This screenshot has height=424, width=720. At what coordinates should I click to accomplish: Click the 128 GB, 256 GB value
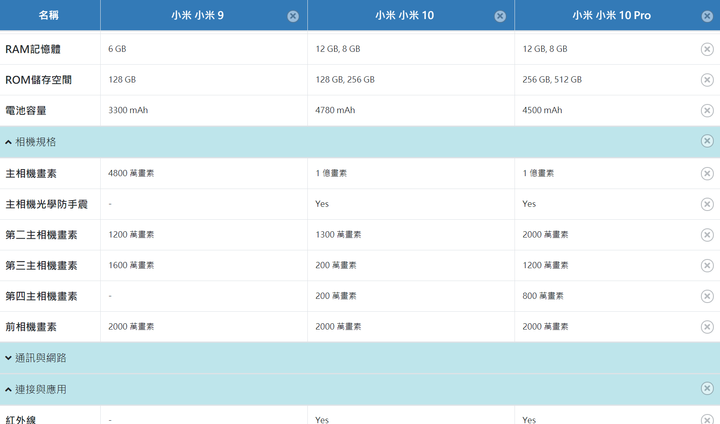345,79
